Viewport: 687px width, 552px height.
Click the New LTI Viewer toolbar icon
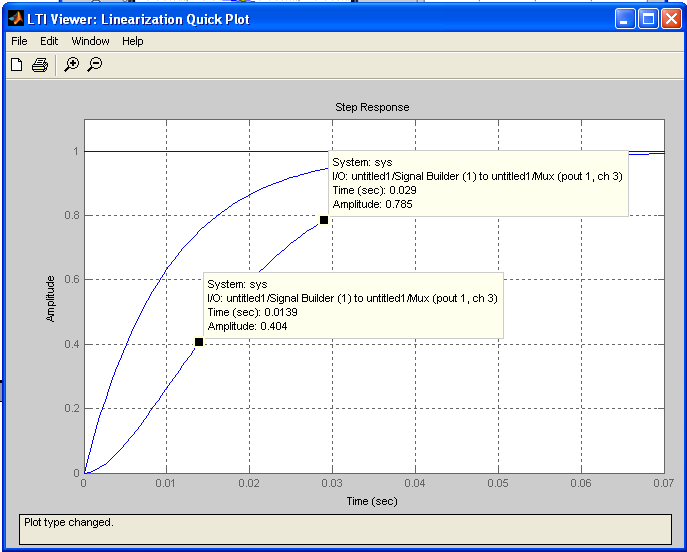tap(16, 65)
